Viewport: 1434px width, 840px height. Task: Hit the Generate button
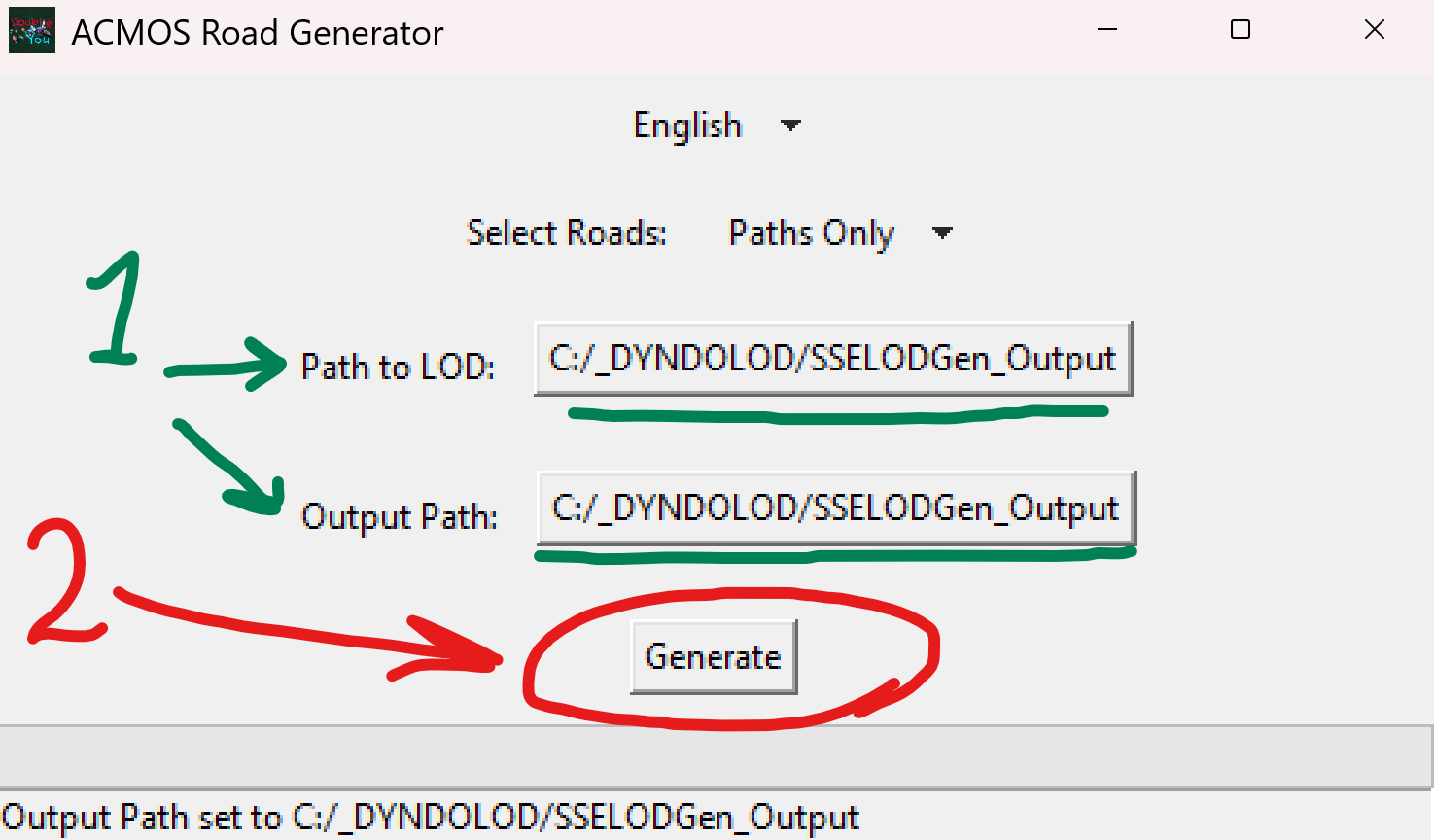714,657
